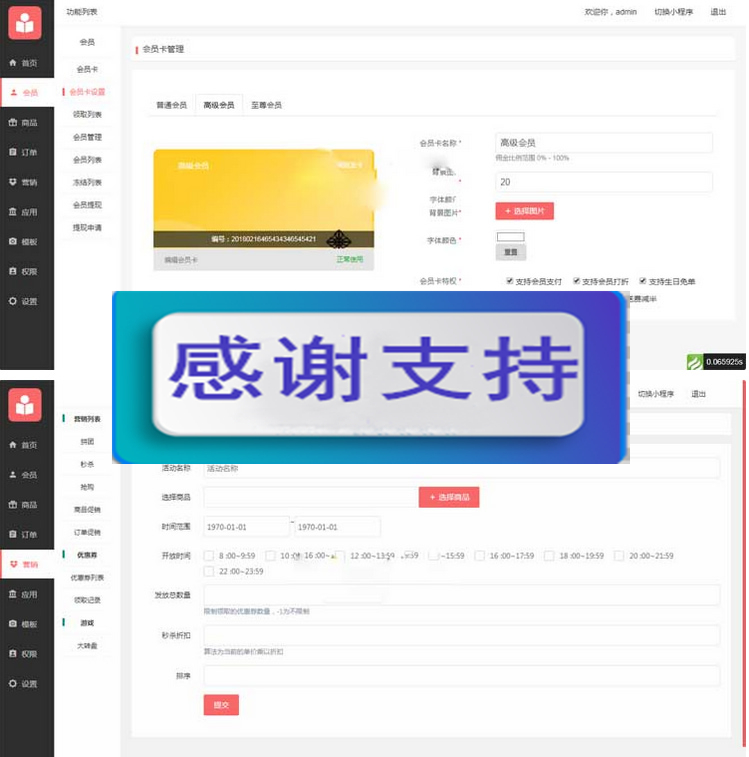Image resolution: width=749 pixels, height=757 pixels.
Task: Click the 权限 icon in the lower sidebar
Action: 13,655
